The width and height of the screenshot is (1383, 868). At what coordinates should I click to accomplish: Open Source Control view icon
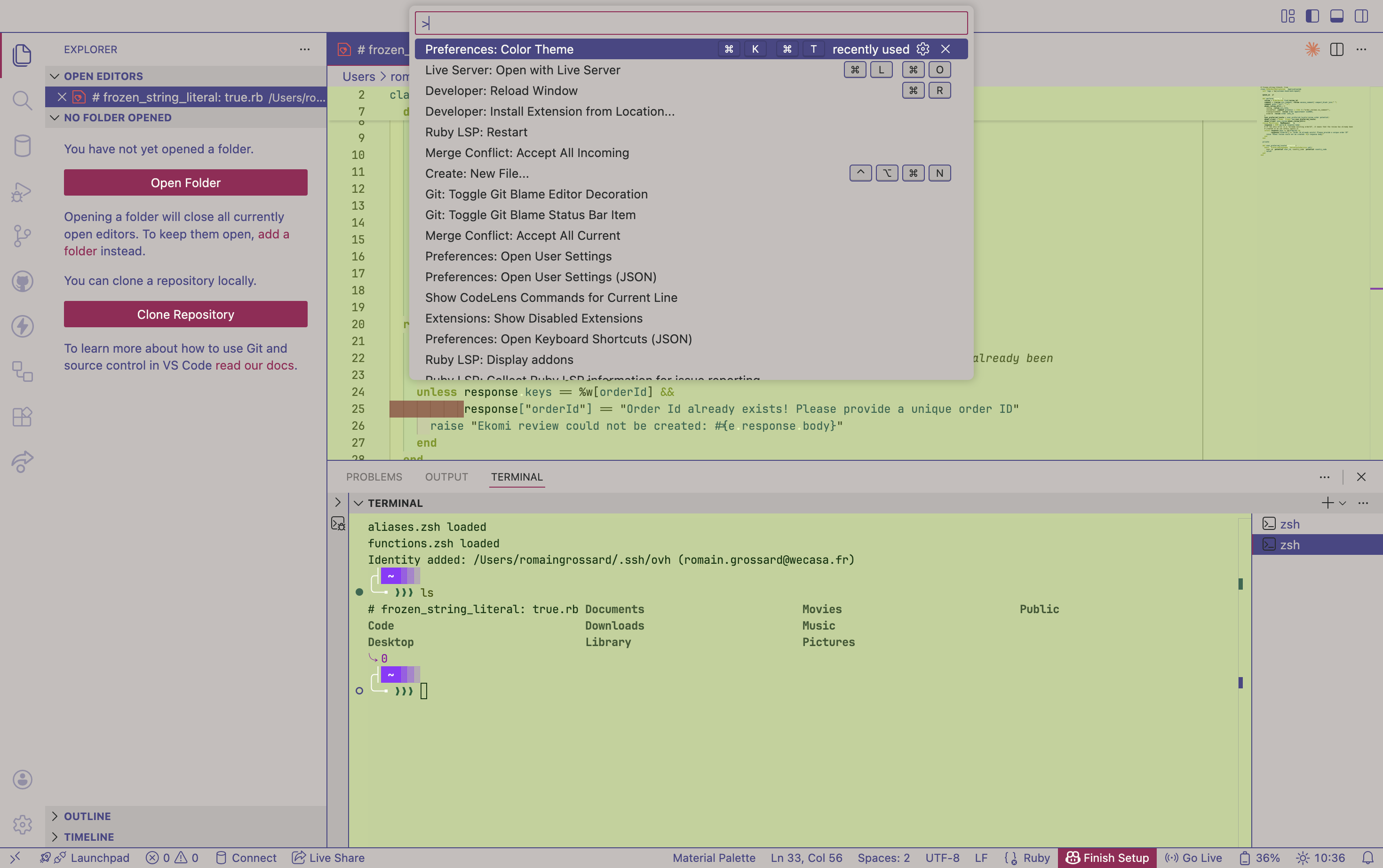click(22, 236)
